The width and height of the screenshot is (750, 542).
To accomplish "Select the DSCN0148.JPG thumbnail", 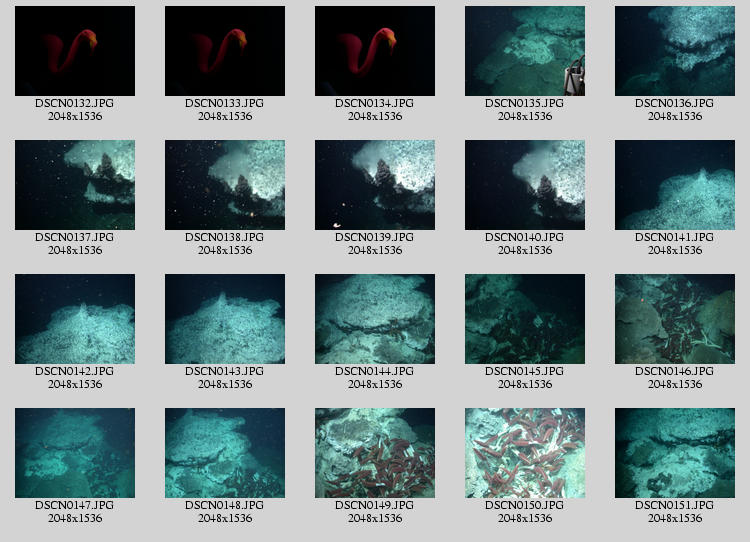I will click(224, 453).
